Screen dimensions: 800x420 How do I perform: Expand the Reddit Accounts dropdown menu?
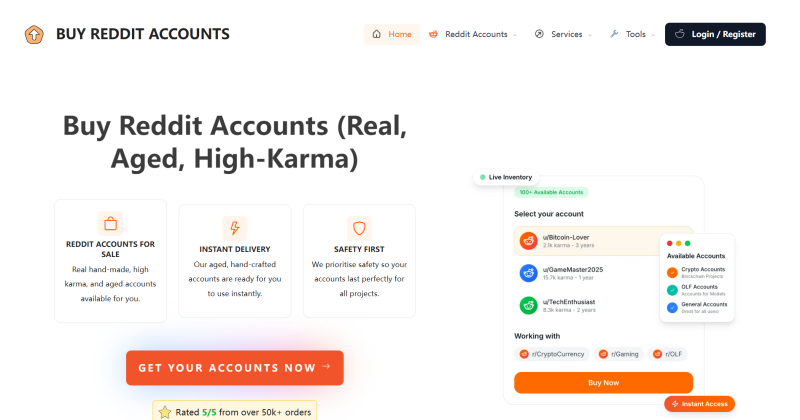(x=473, y=34)
